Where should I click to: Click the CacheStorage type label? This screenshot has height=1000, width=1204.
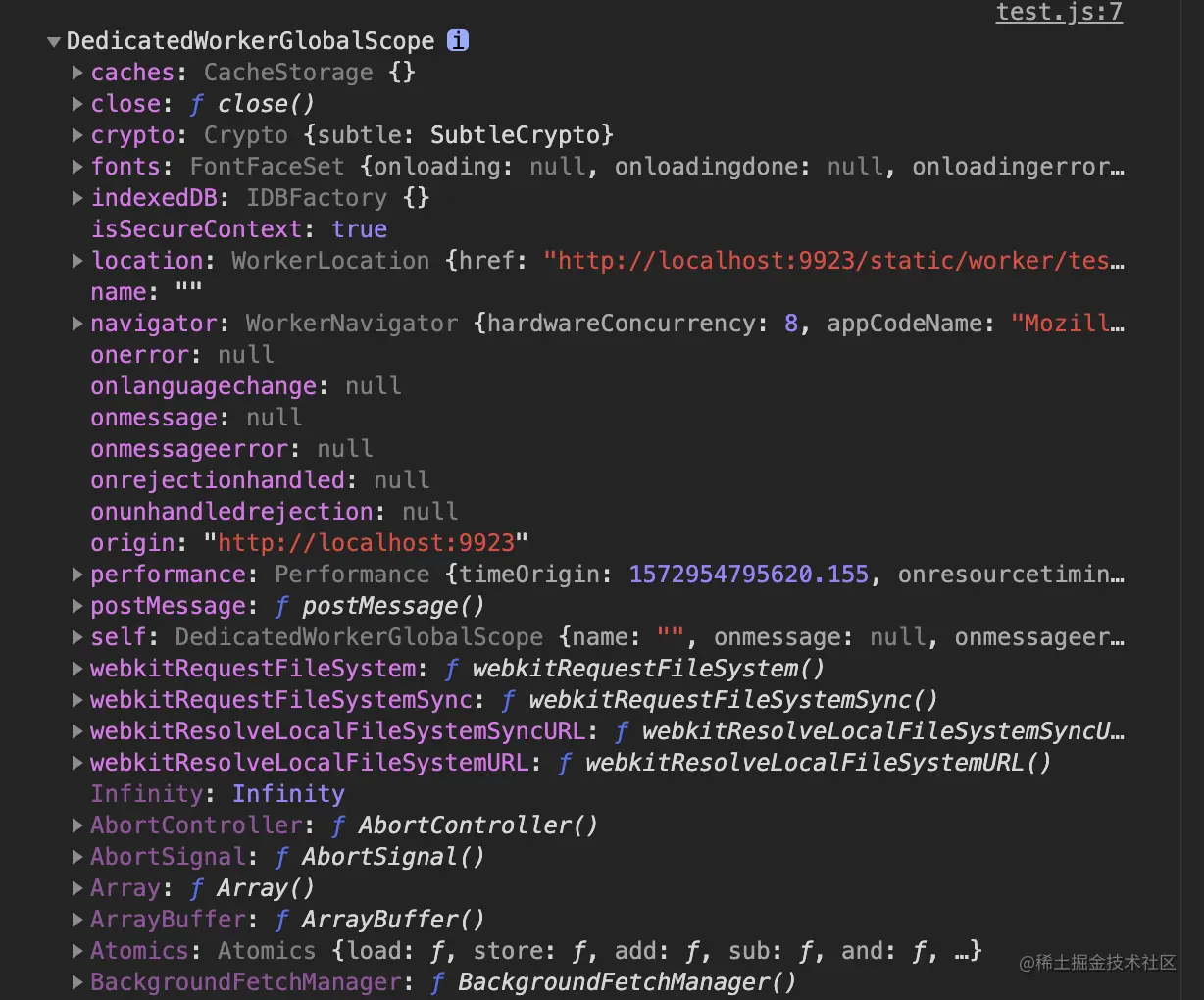click(288, 73)
